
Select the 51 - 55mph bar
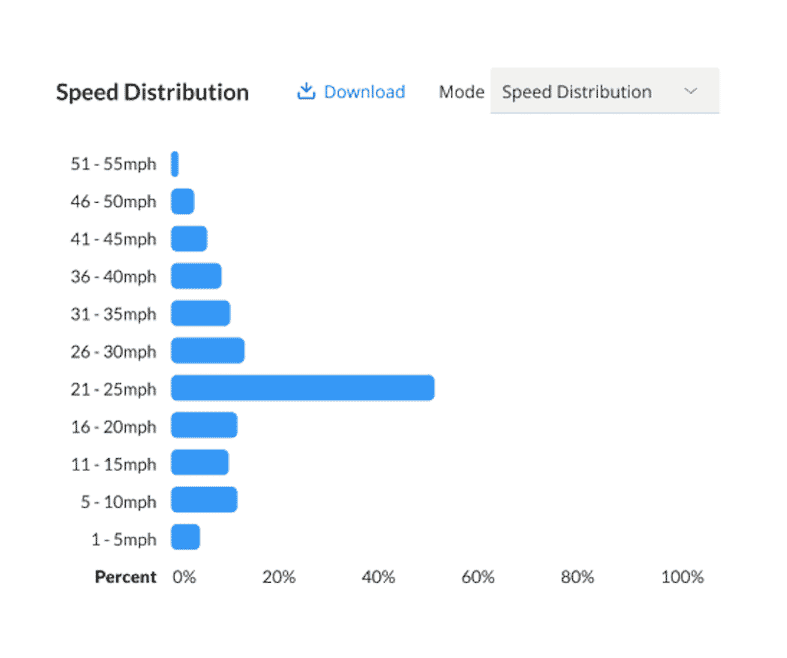coord(175,164)
